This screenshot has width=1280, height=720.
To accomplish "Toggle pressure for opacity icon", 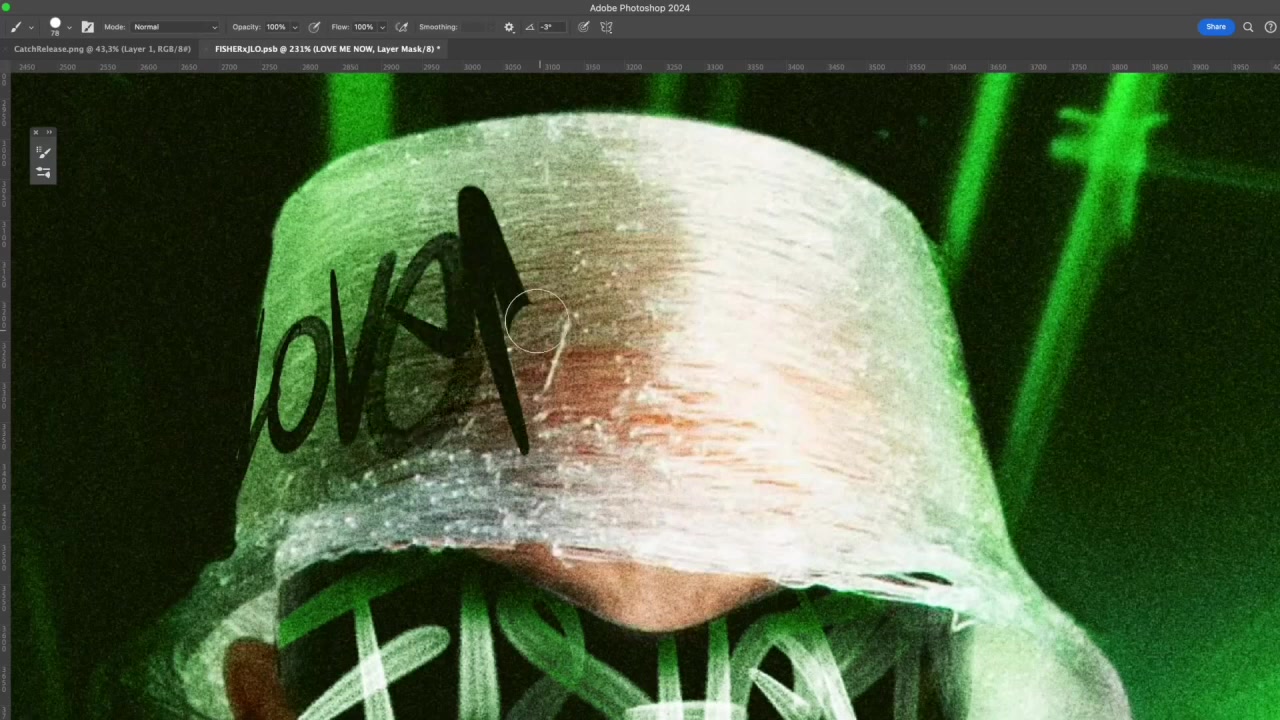I will [x=314, y=27].
